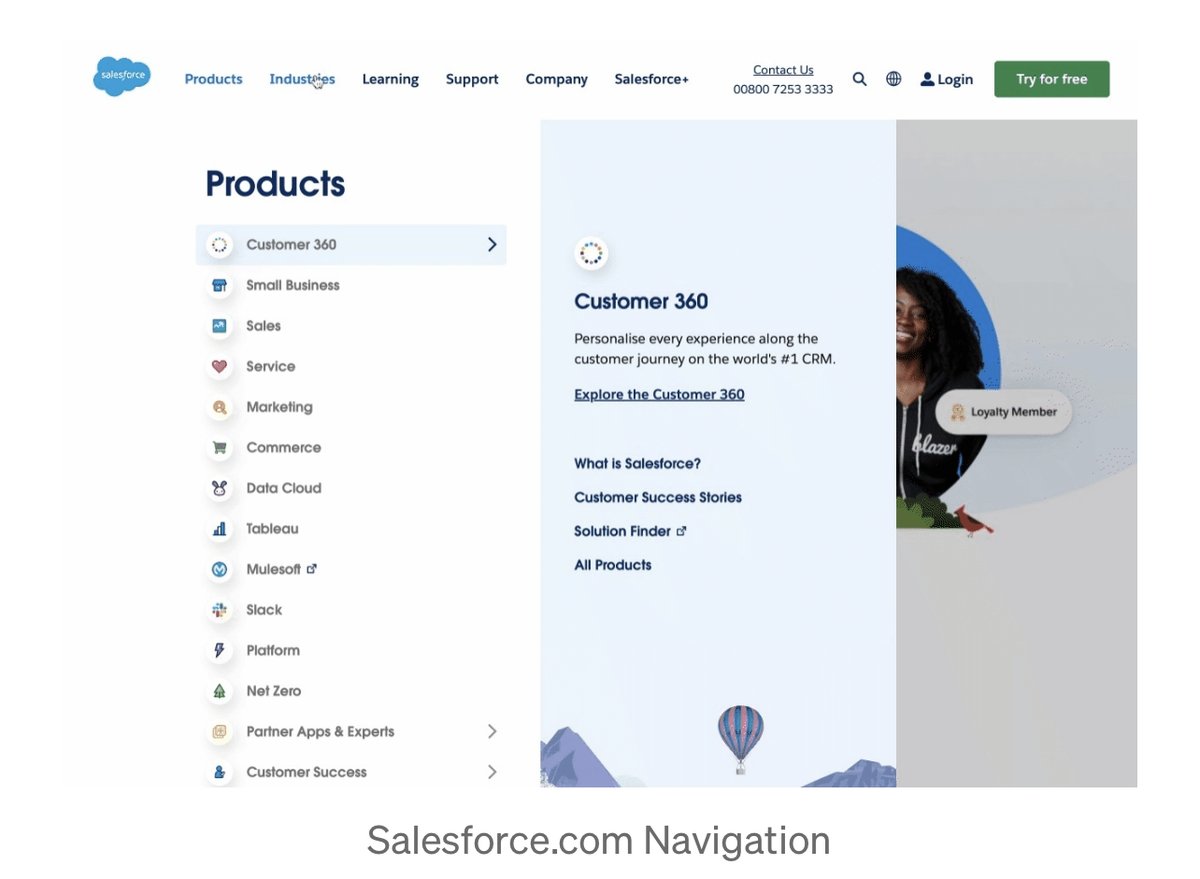Click the Try for free button
The height and width of the screenshot is (879, 1200).
click(1051, 79)
